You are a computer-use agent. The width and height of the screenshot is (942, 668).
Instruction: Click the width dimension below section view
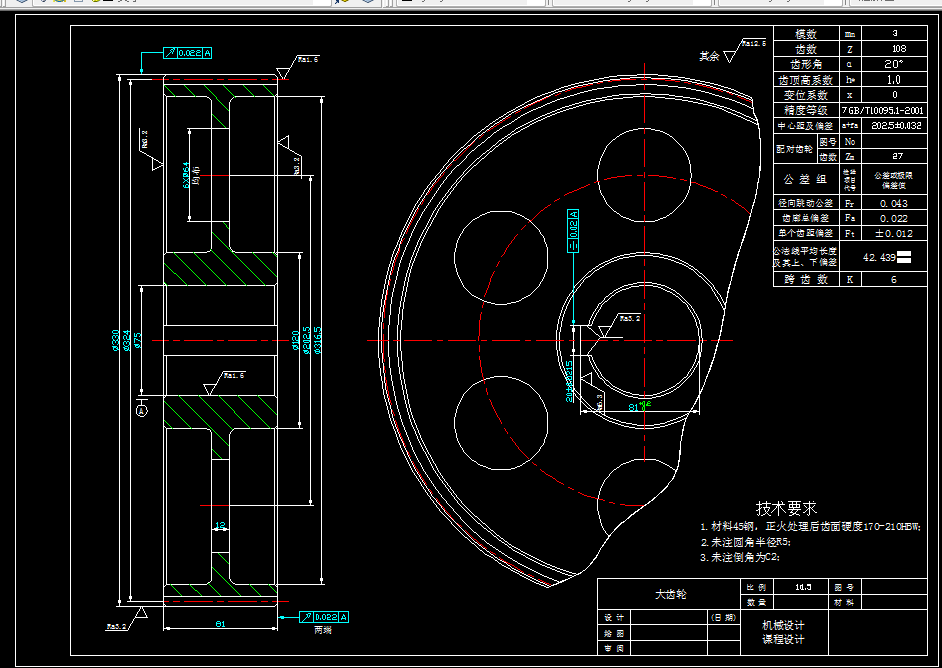click(x=220, y=624)
